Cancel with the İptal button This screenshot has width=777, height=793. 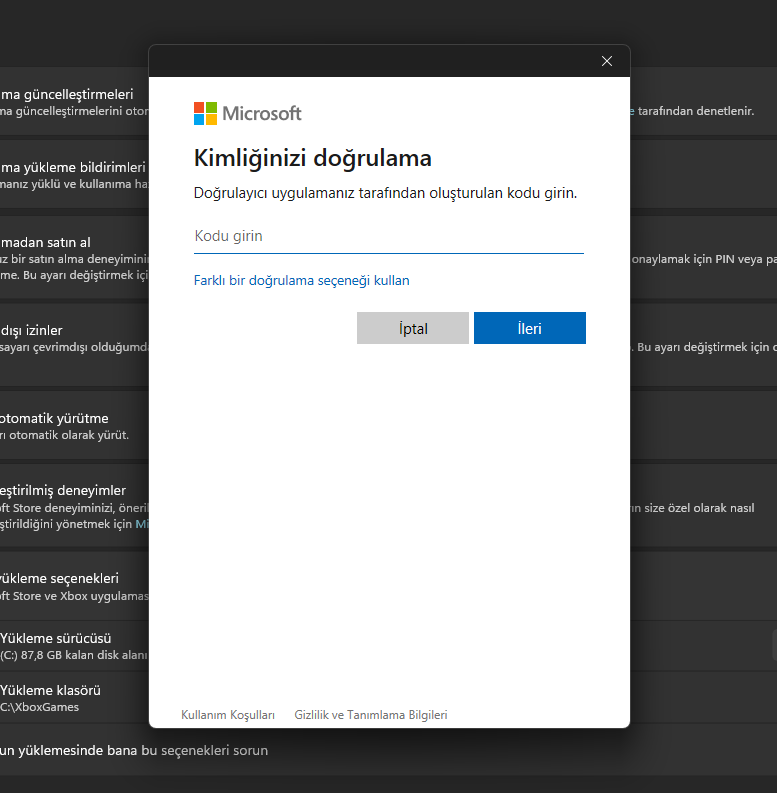coord(413,328)
